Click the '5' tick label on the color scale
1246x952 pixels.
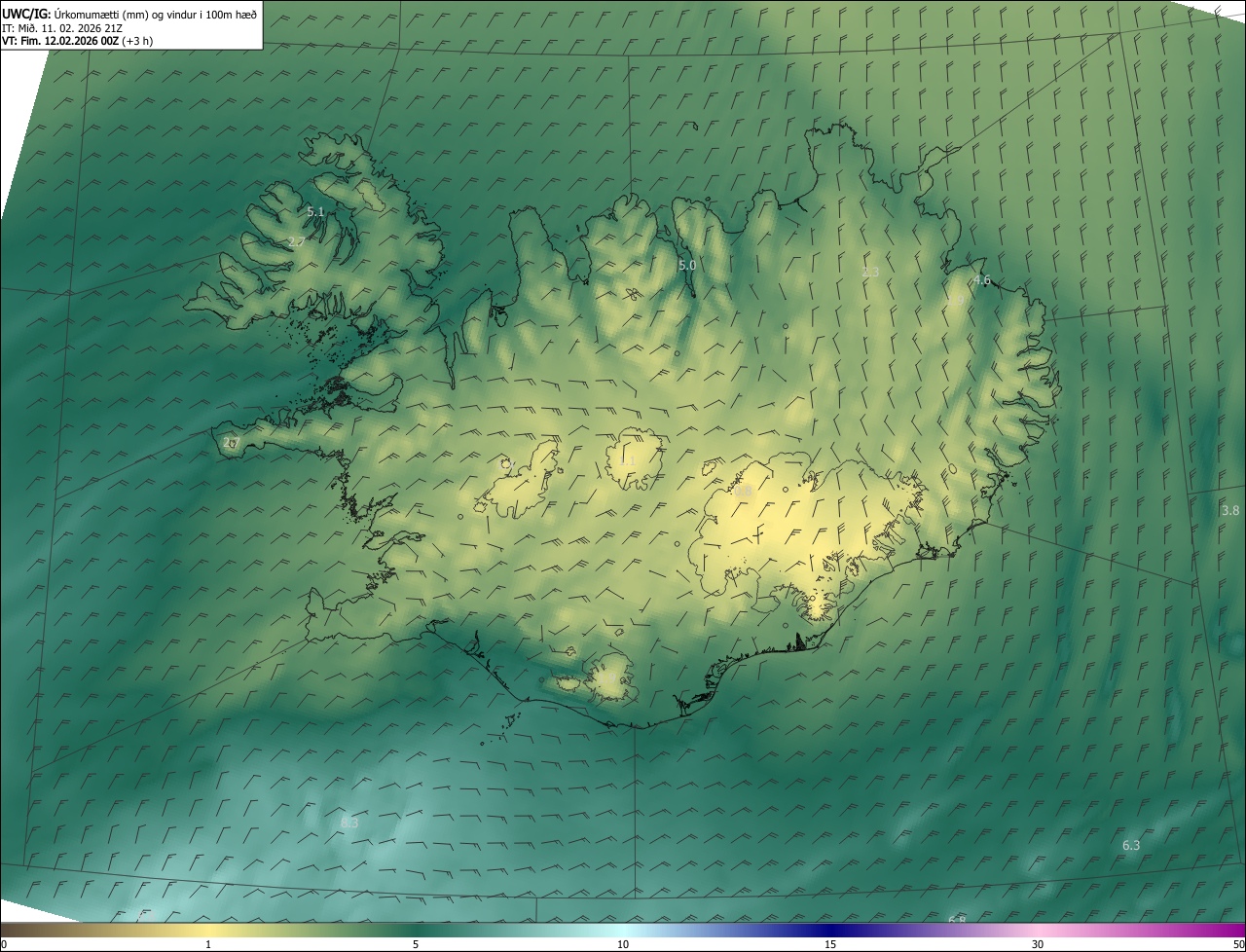416,944
